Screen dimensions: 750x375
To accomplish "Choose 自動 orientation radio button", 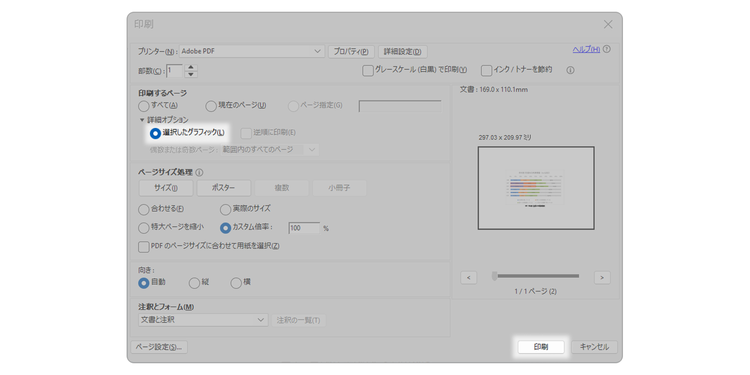I will (x=143, y=283).
